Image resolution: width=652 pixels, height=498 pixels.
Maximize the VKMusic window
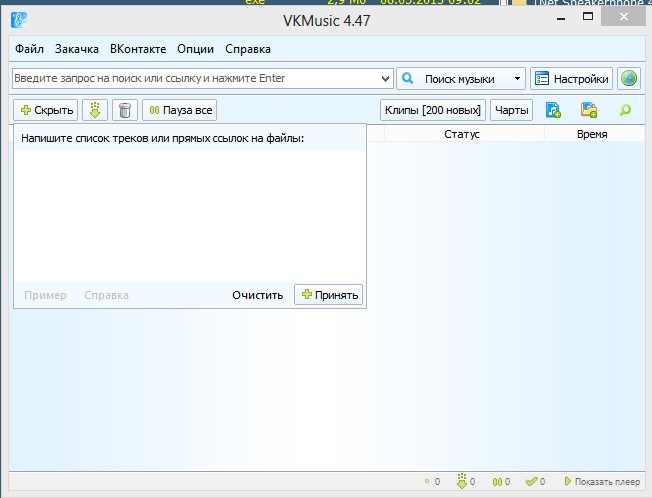[x=588, y=17]
